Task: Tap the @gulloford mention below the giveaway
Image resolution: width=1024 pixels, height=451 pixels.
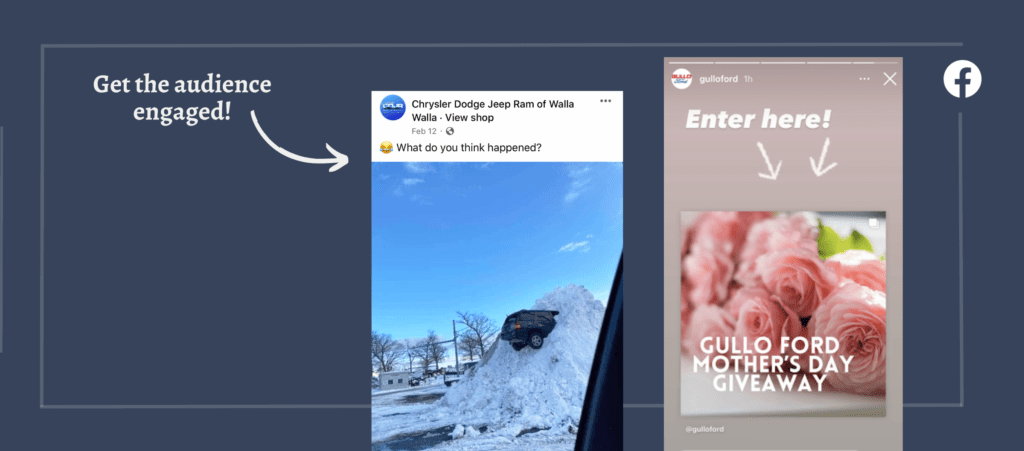Action: (x=705, y=429)
